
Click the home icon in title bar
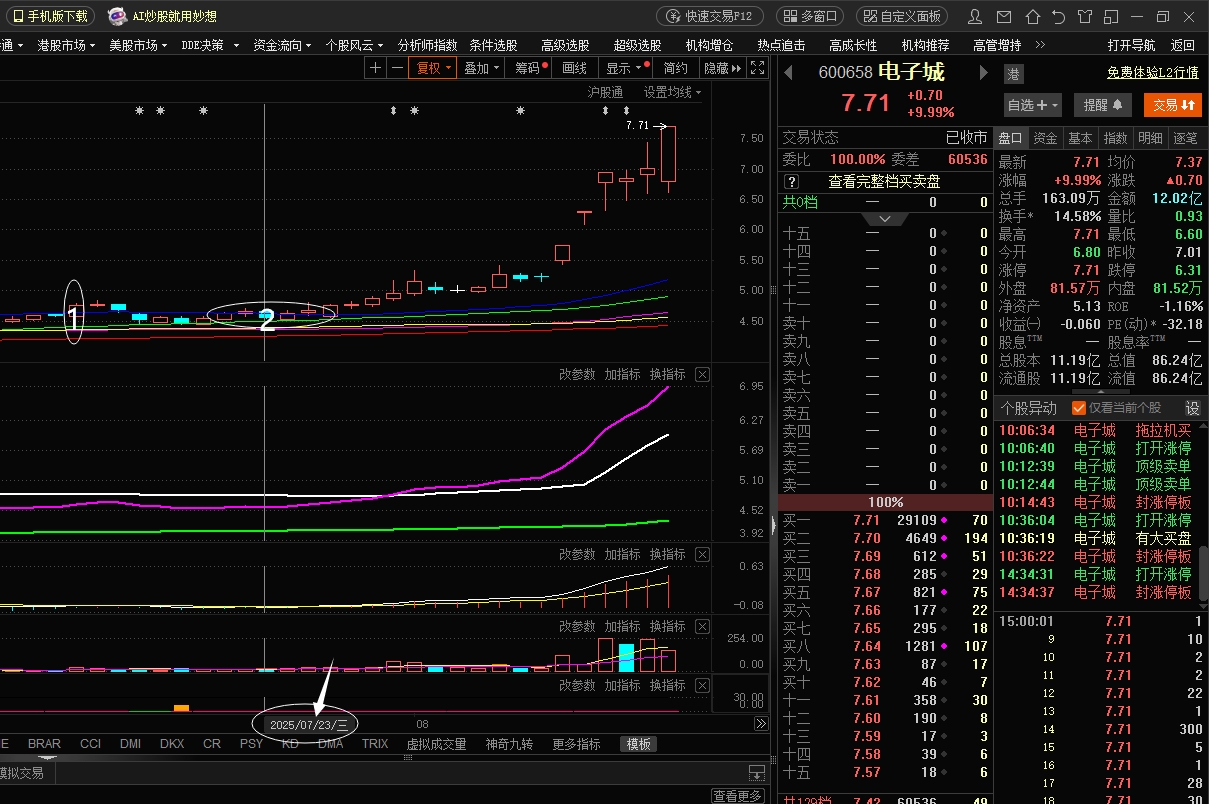point(1034,17)
